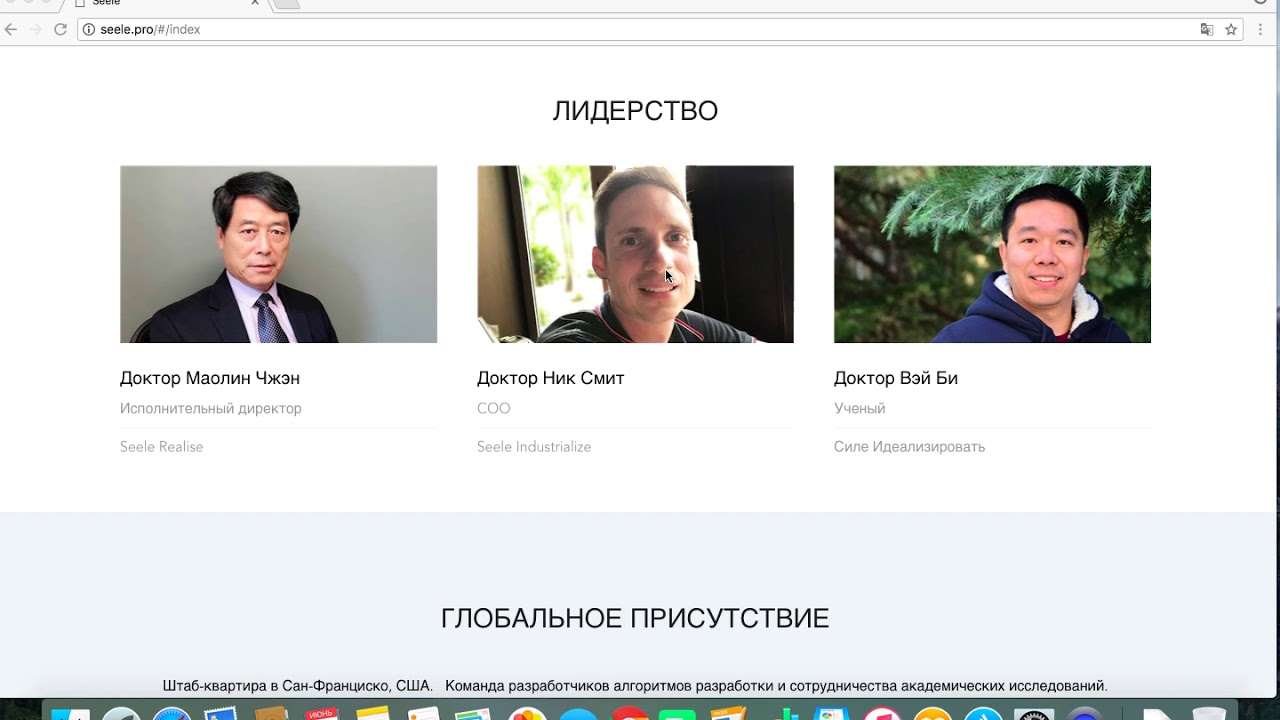Click the photo of Доктор Ник Смит
The image size is (1280, 720).
tap(635, 254)
